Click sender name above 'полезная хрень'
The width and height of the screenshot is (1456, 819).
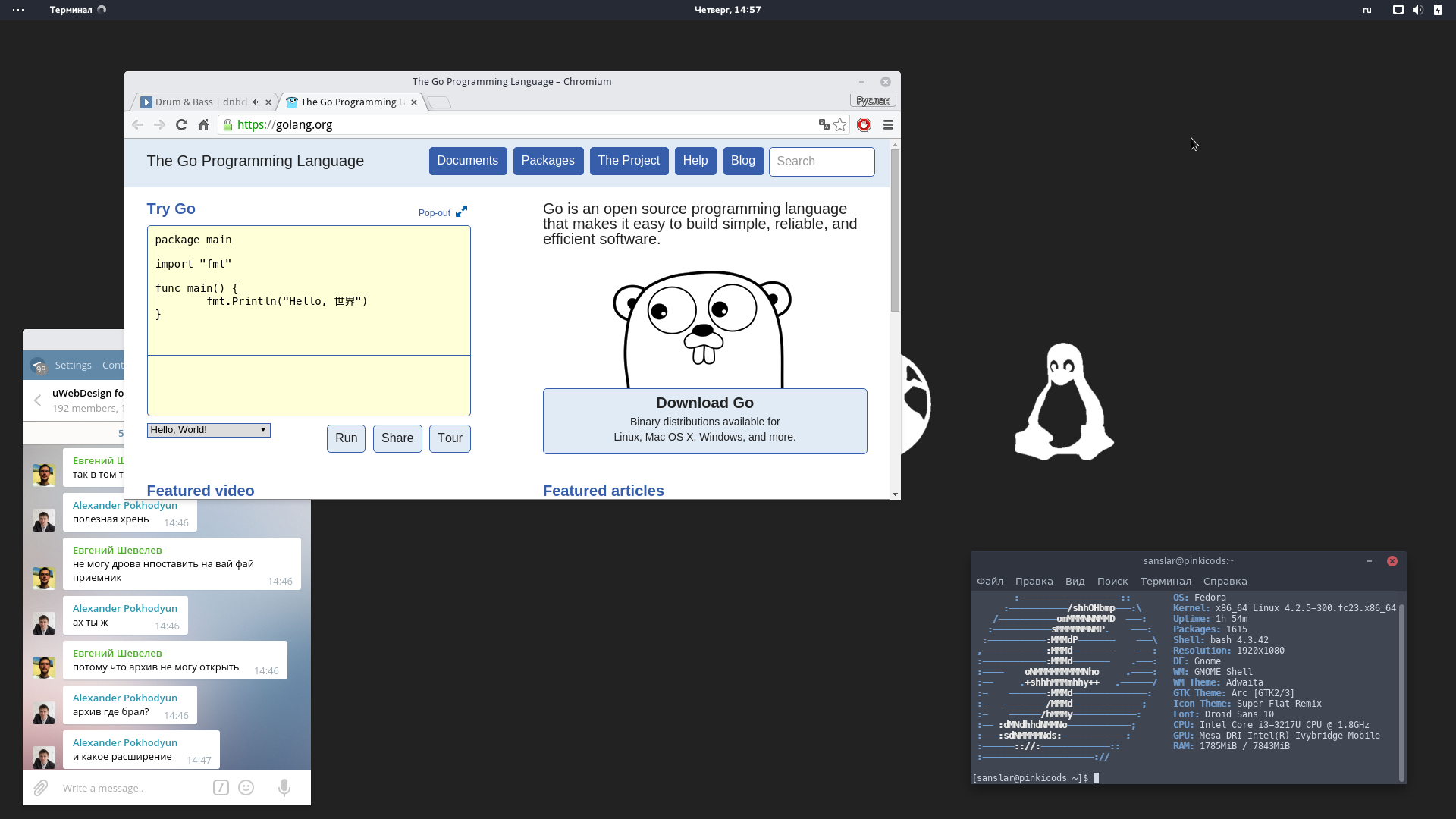[x=125, y=506]
